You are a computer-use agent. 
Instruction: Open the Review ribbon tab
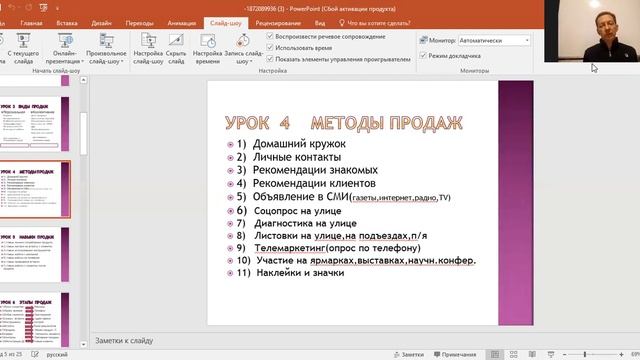tap(278, 23)
